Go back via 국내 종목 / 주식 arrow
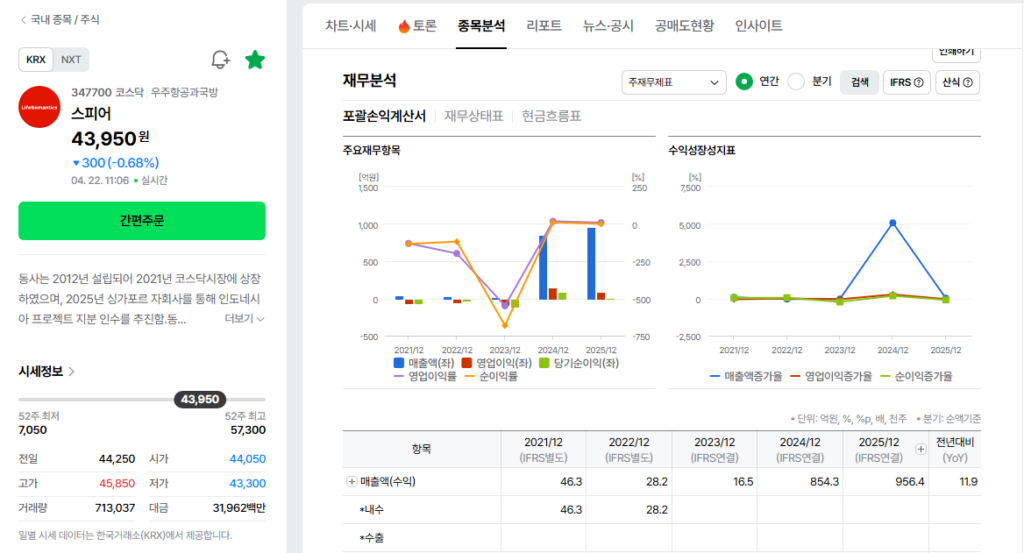1024x553 pixels. tap(24, 20)
